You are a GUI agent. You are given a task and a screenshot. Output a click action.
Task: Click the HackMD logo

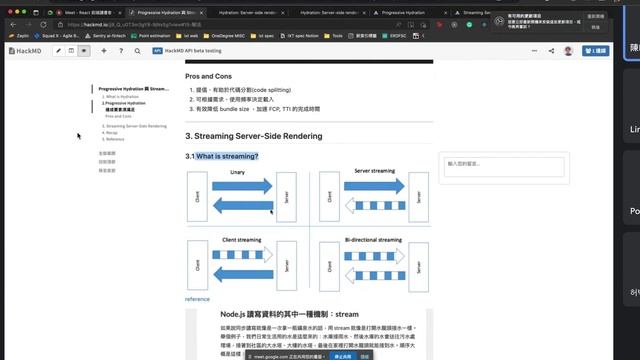coord(25,51)
